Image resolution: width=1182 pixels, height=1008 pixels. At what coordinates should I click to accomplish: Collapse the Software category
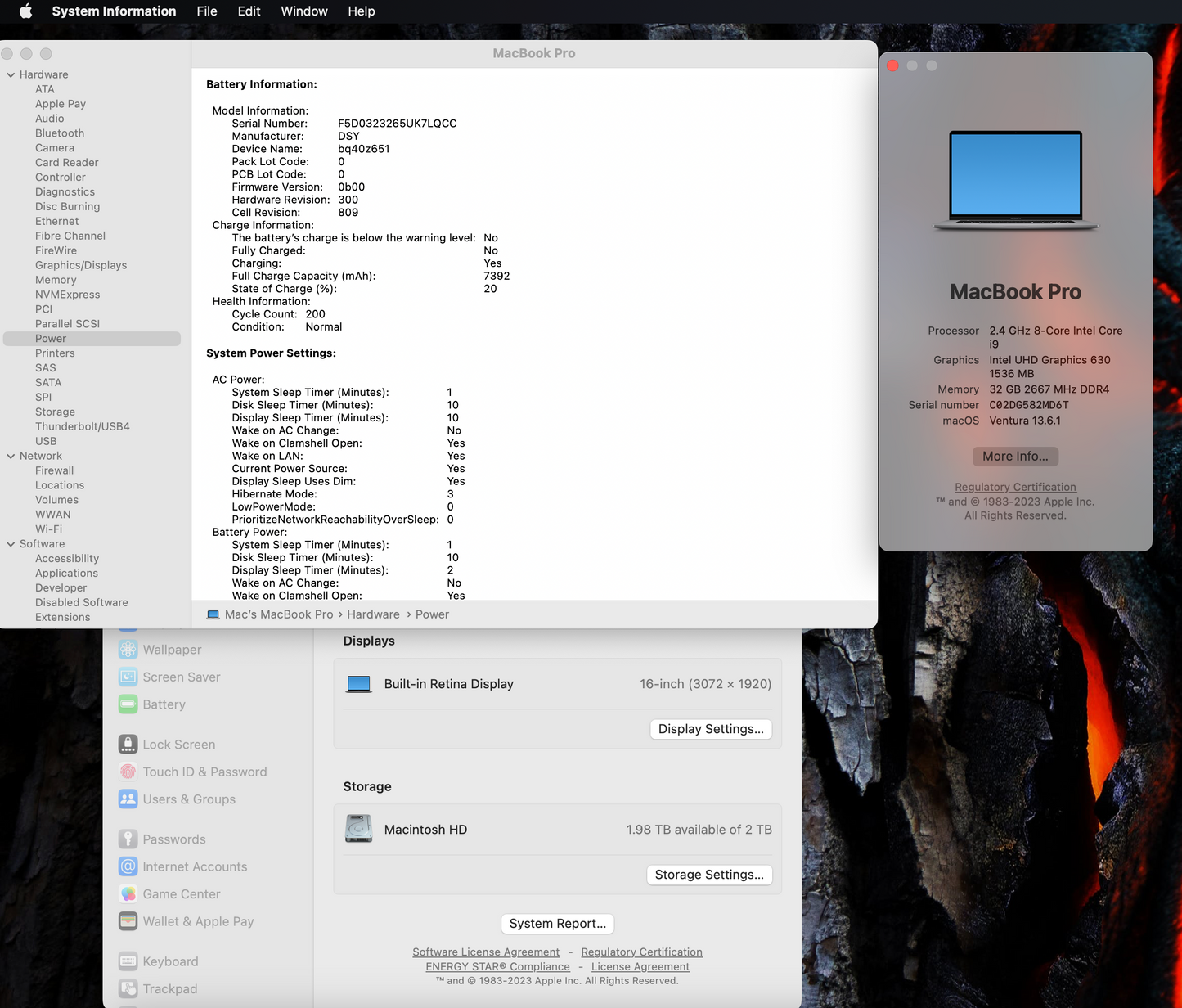tap(11, 543)
